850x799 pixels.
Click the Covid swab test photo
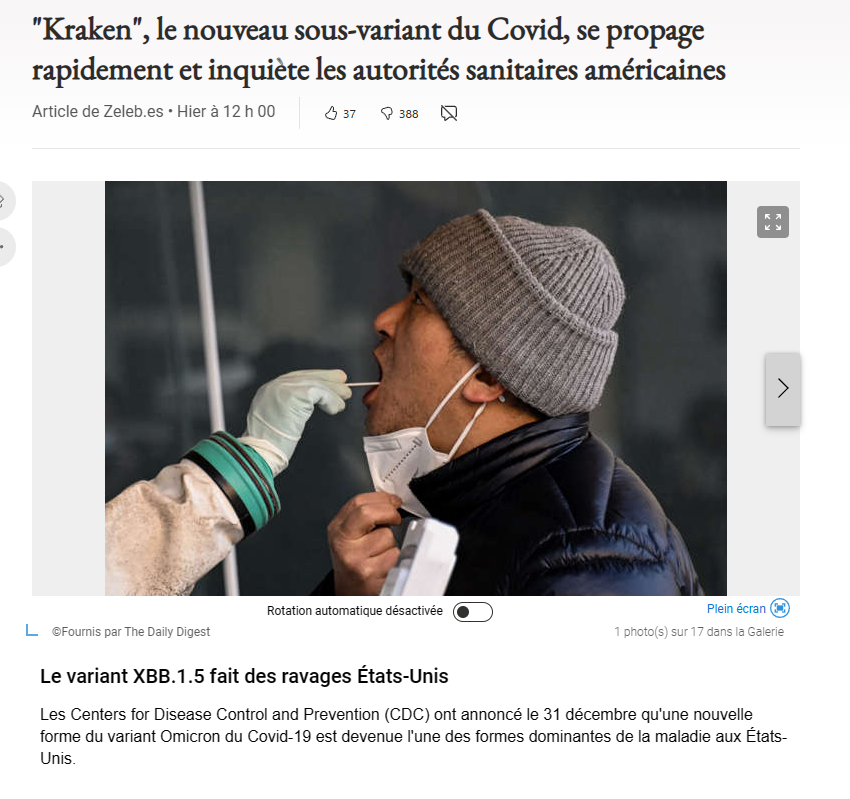tap(415, 388)
